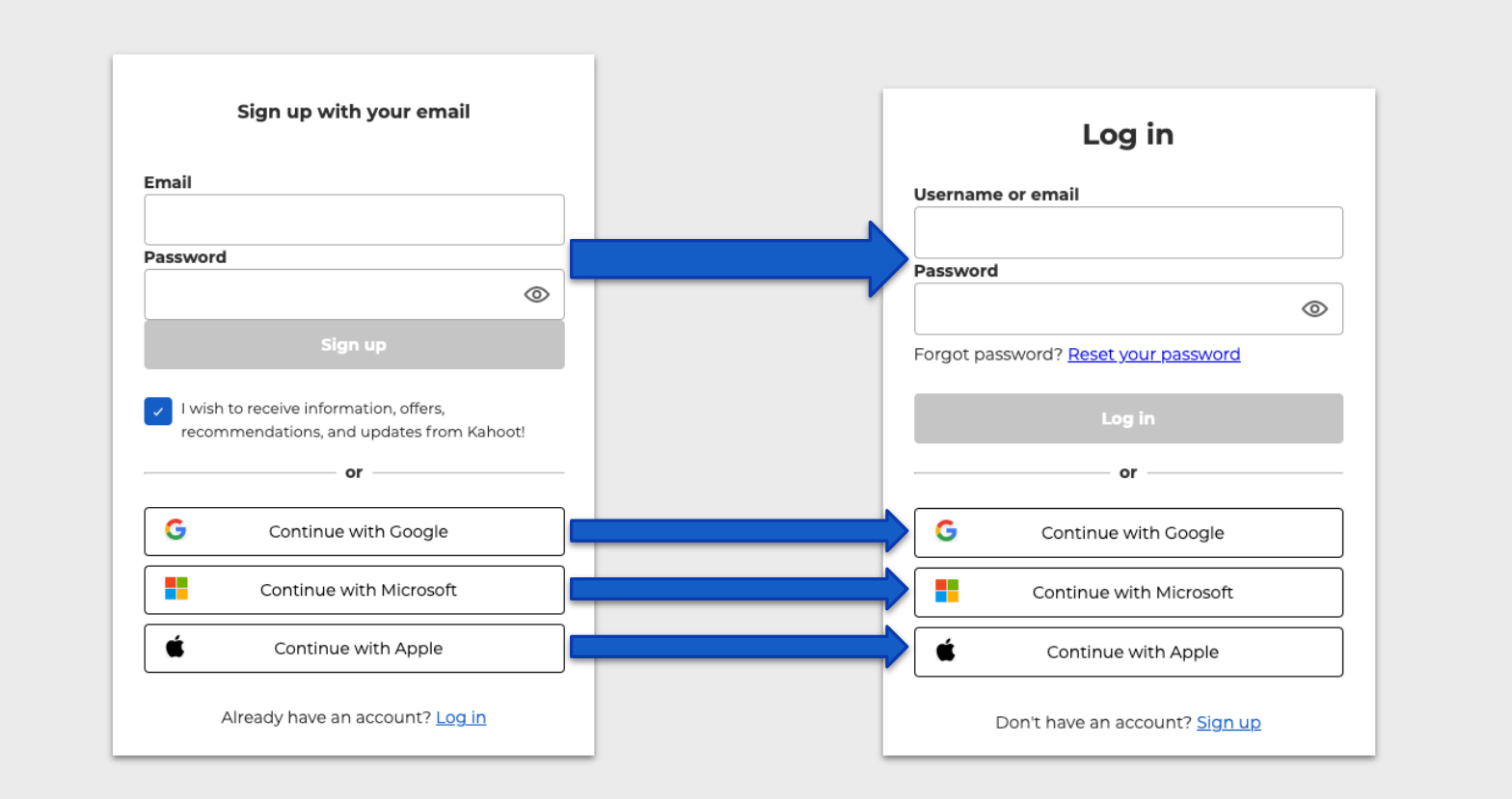Click the grey Sign up button

click(354, 345)
